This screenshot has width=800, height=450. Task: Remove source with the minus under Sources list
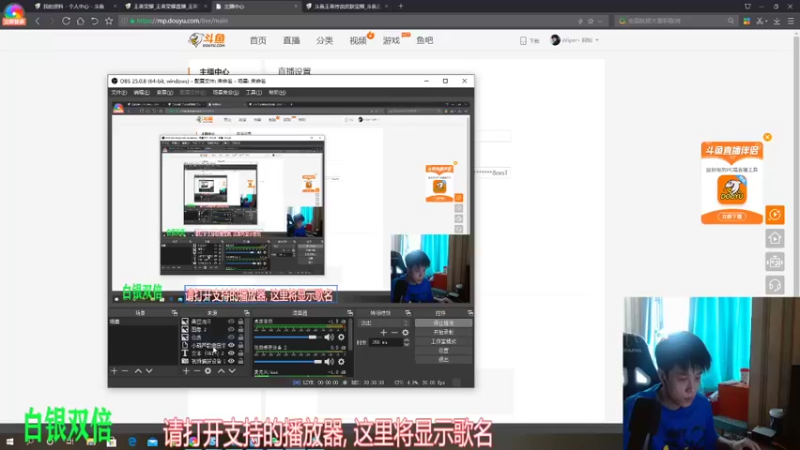tap(197, 371)
